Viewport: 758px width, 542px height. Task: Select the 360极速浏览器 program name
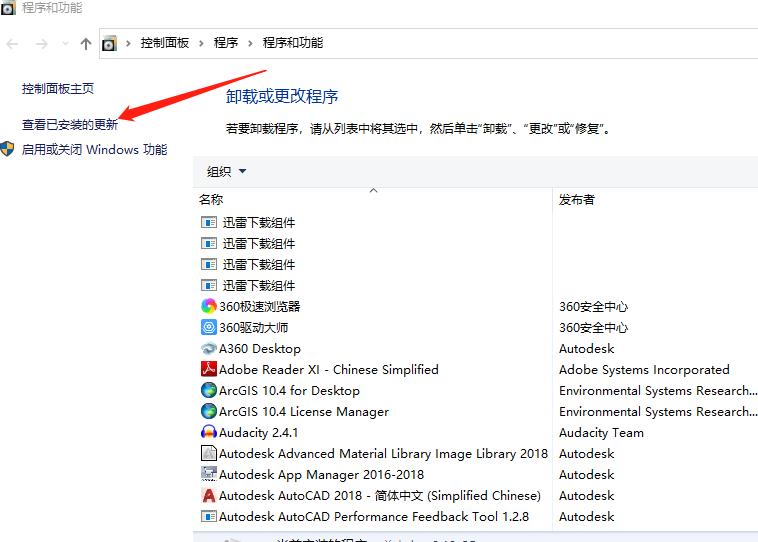tap(260, 307)
